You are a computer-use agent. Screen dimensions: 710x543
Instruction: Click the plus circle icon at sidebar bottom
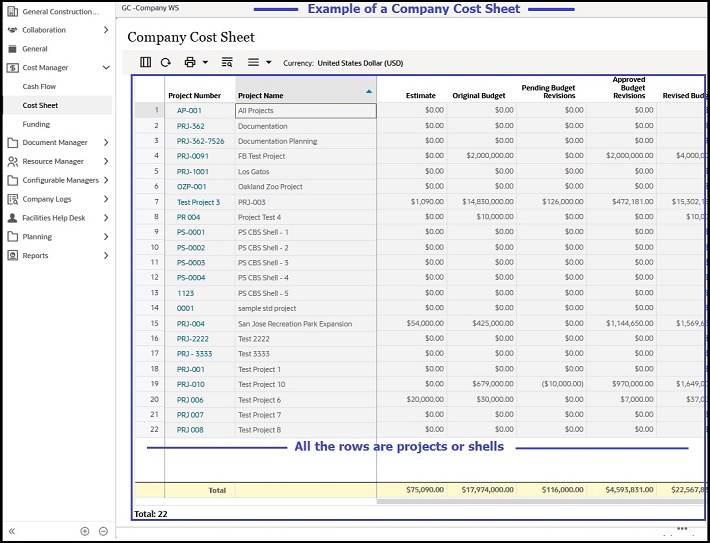coord(85,531)
